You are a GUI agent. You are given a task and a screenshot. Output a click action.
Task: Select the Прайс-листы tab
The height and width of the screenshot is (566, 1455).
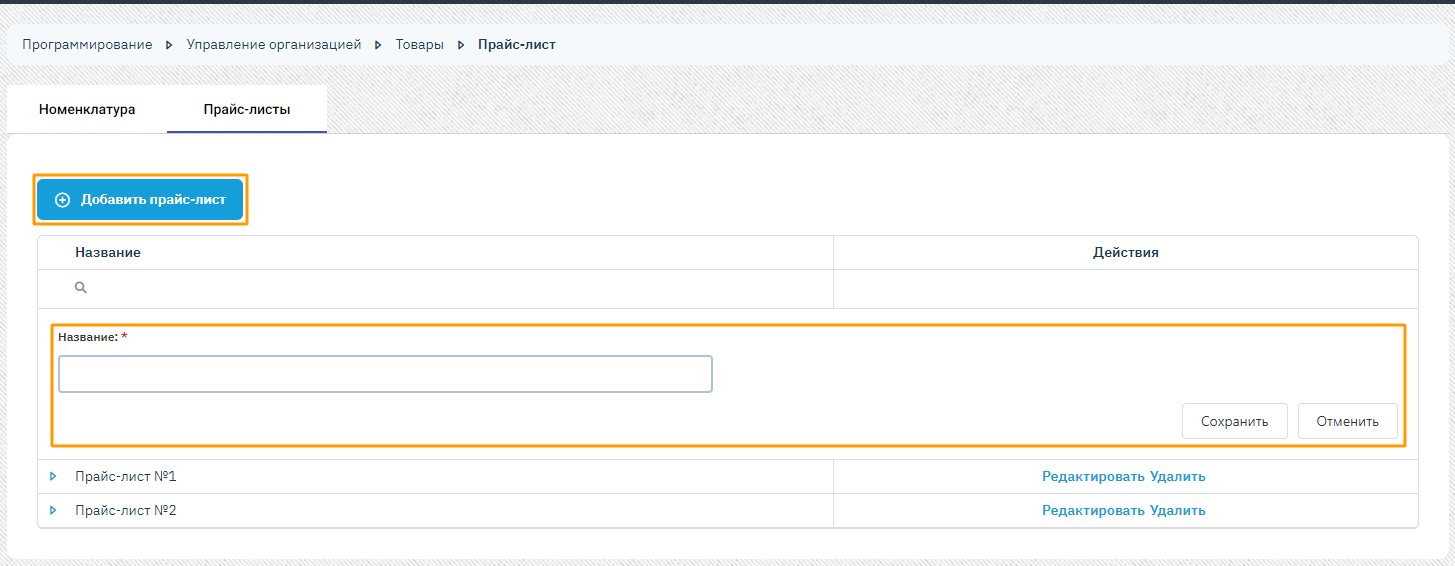point(247,110)
